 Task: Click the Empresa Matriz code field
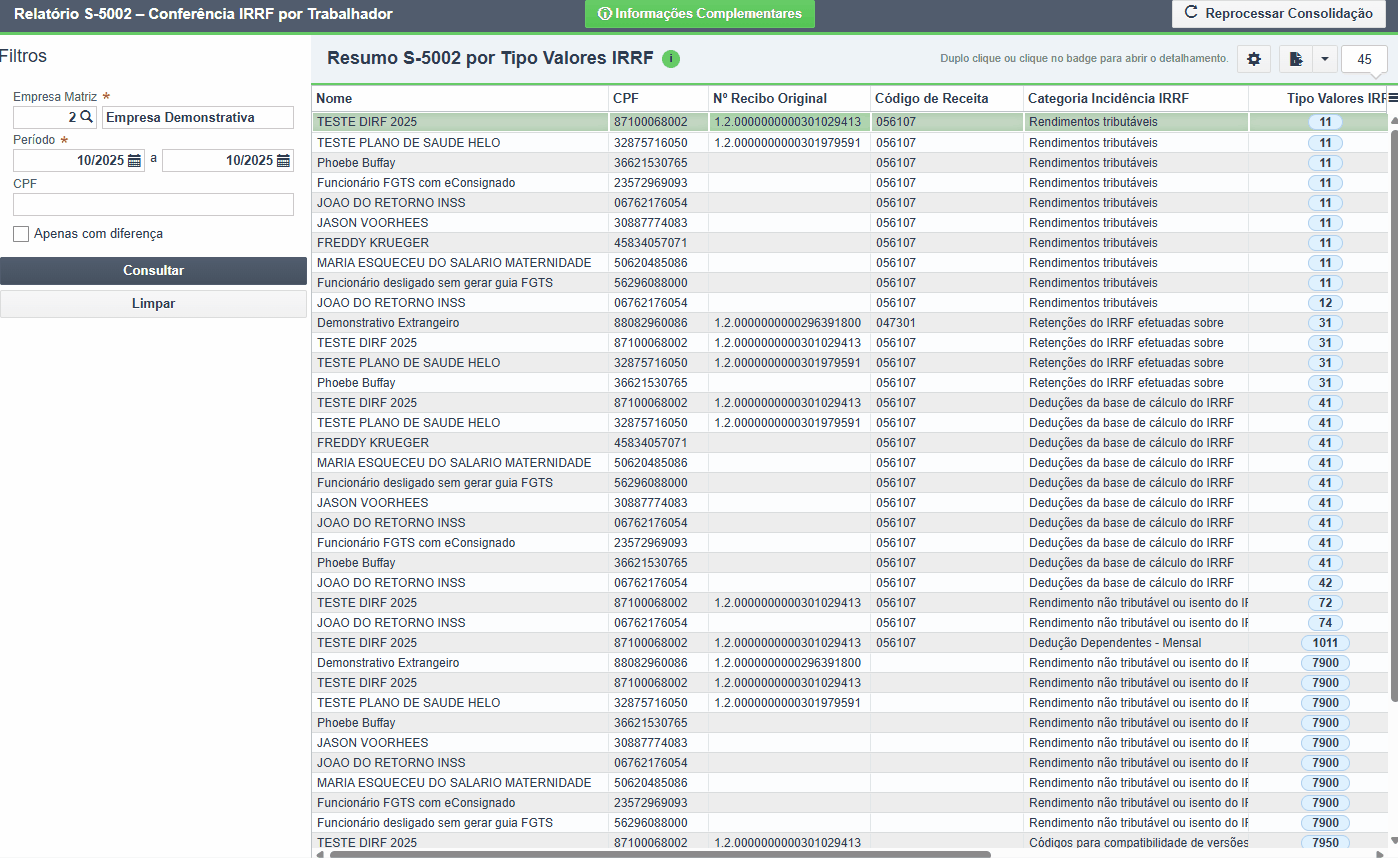pyautogui.click(x=46, y=117)
